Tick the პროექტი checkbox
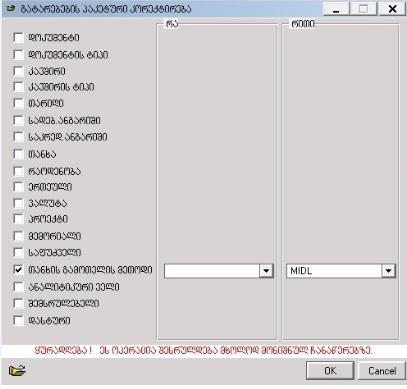This screenshot has width=407, height=389. (19, 219)
